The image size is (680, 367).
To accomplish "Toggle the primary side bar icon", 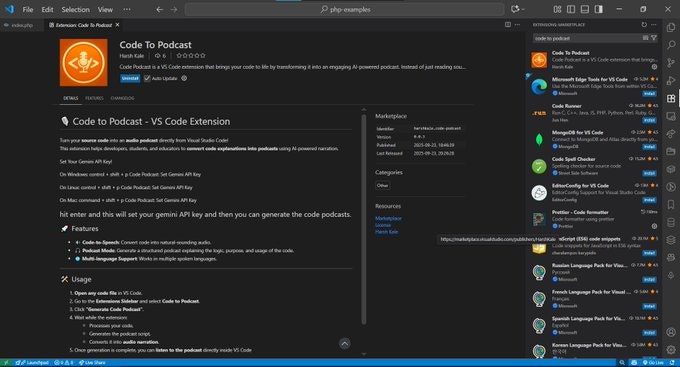I will point(571,9).
